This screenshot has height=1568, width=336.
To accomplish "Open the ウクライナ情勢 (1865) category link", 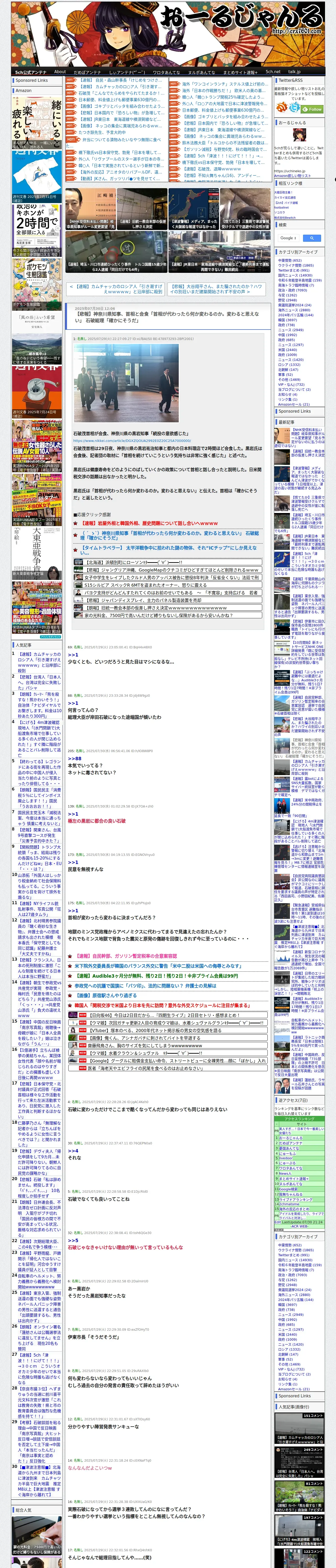I will point(296,266).
